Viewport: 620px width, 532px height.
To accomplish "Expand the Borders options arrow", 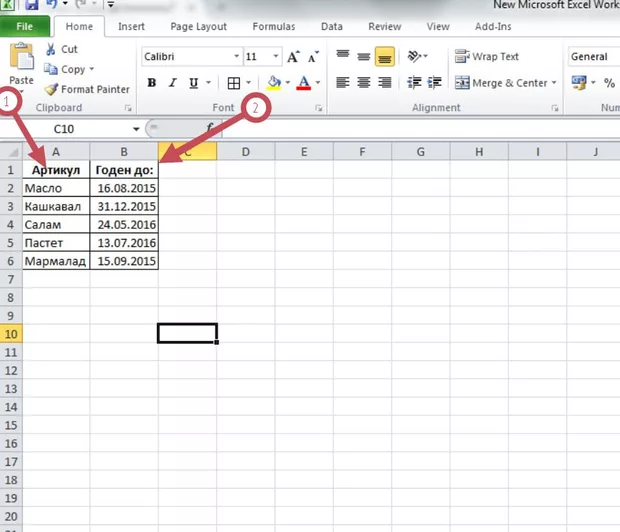I will [x=248, y=83].
